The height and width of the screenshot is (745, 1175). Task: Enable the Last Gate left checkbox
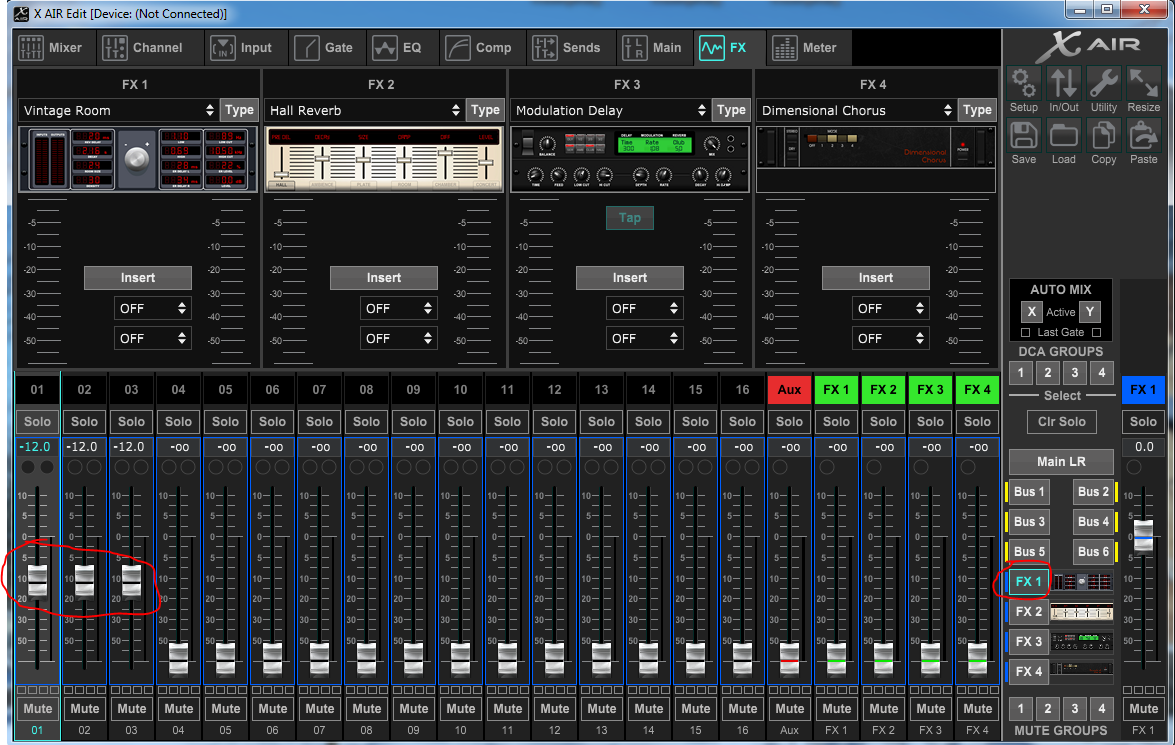1026,332
